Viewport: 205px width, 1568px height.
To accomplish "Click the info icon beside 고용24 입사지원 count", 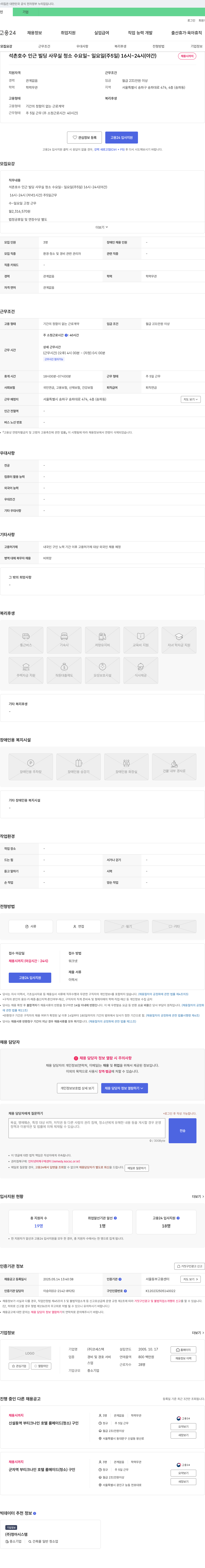I will point(178,1218).
